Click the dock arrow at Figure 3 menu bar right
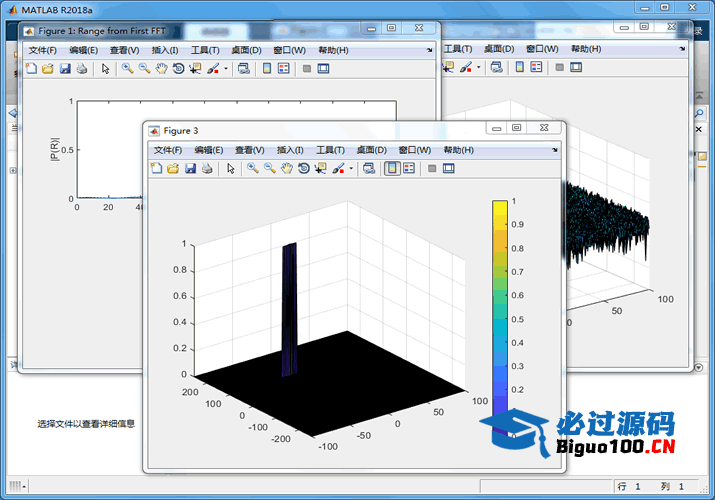The height and width of the screenshot is (500, 715). [x=555, y=150]
